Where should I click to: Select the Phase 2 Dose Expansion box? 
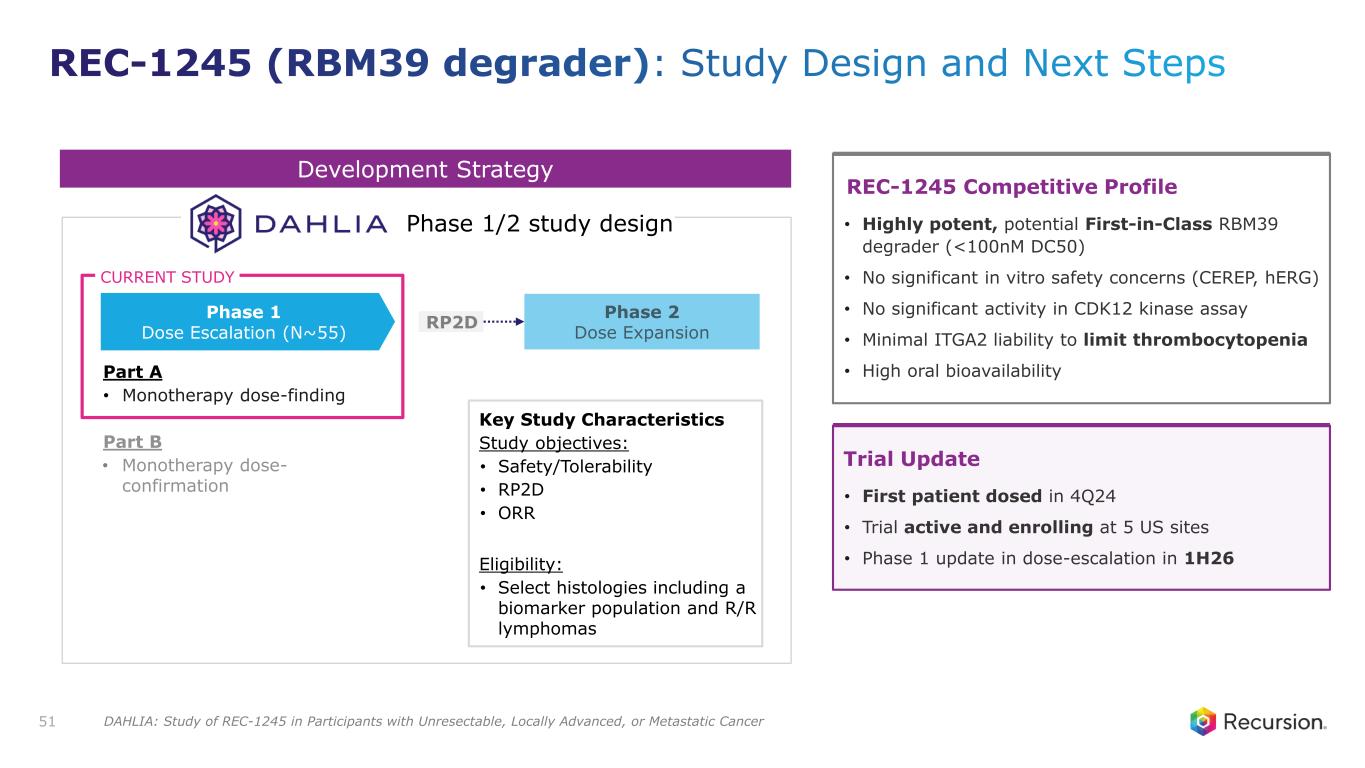pos(641,321)
